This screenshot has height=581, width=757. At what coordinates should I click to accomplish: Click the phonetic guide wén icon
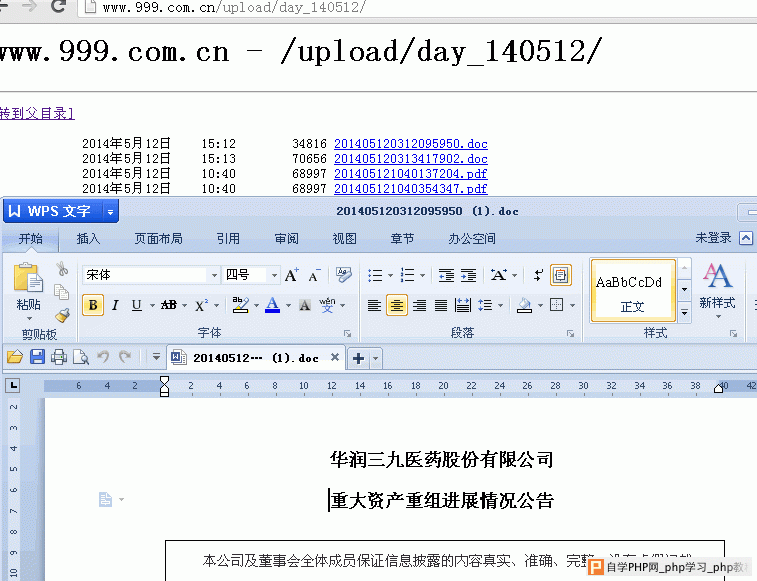pyautogui.click(x=327, y=305)
